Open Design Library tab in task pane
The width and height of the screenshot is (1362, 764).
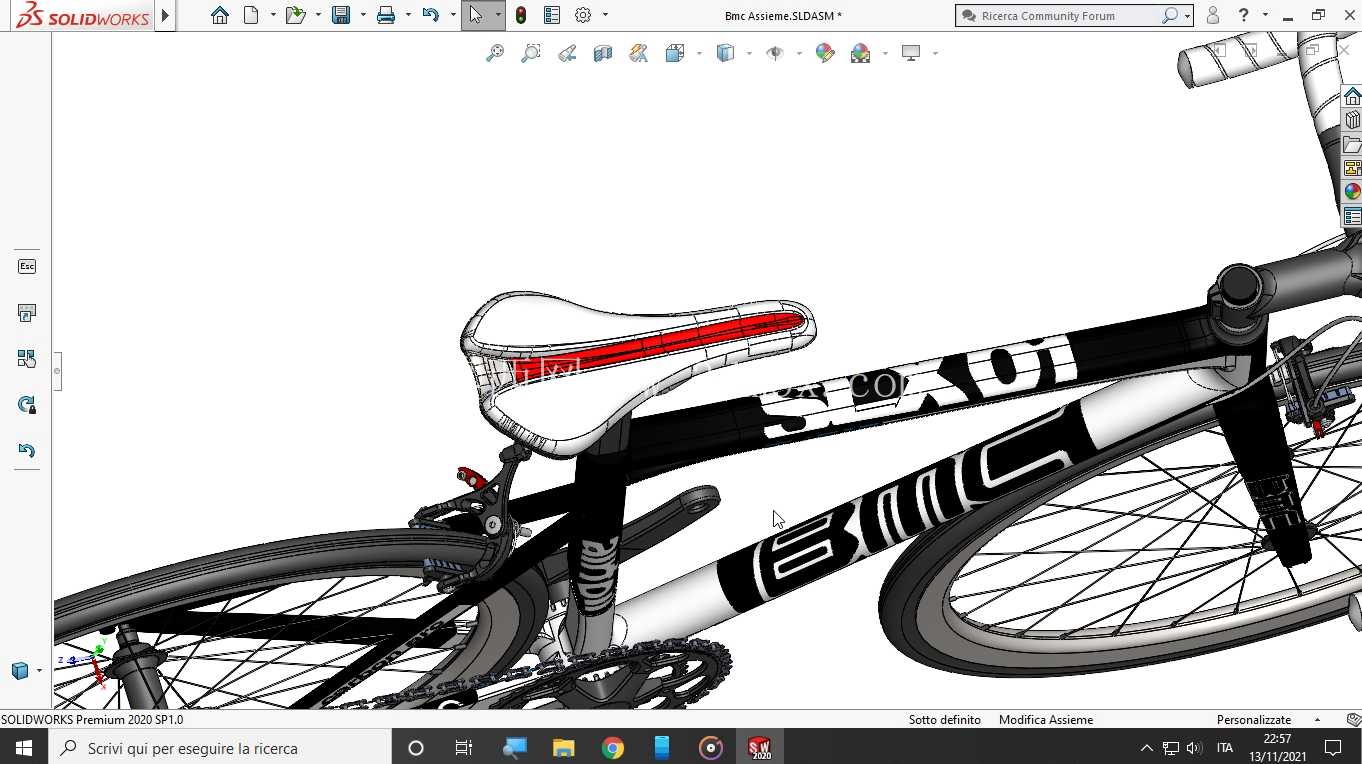(x=1352, y=120)
